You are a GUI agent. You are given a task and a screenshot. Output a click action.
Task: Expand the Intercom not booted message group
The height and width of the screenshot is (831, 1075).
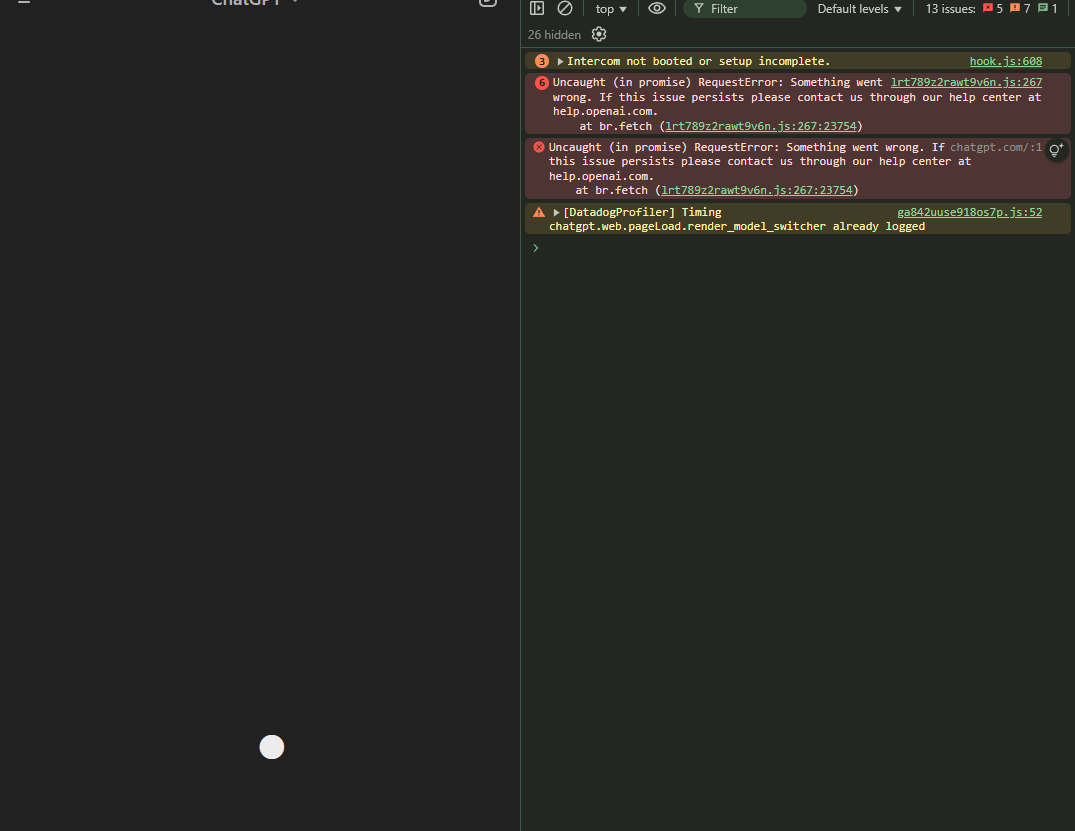point(560,61)
